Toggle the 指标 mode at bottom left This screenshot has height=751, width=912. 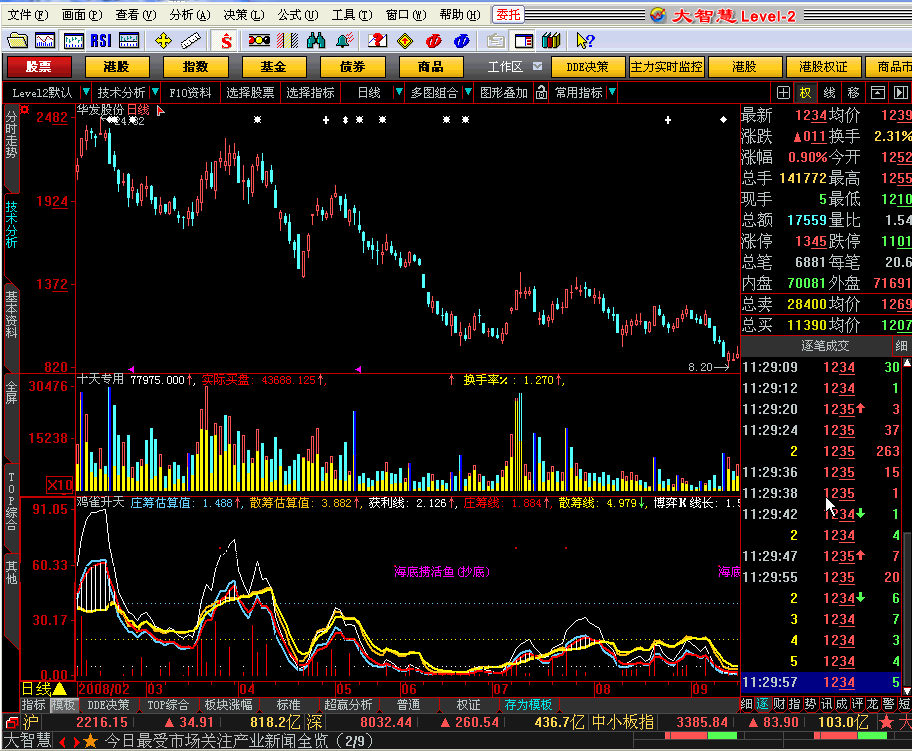coord(33,704)
